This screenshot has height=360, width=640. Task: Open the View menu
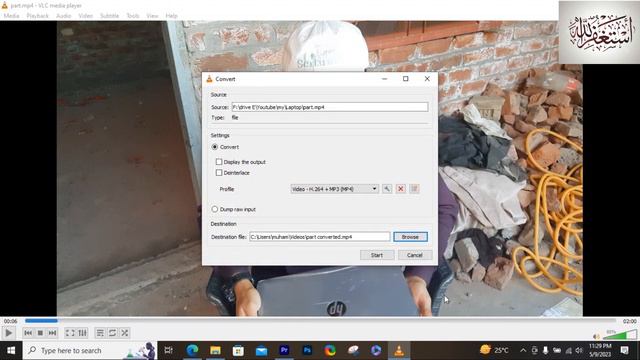pos(152,16)
